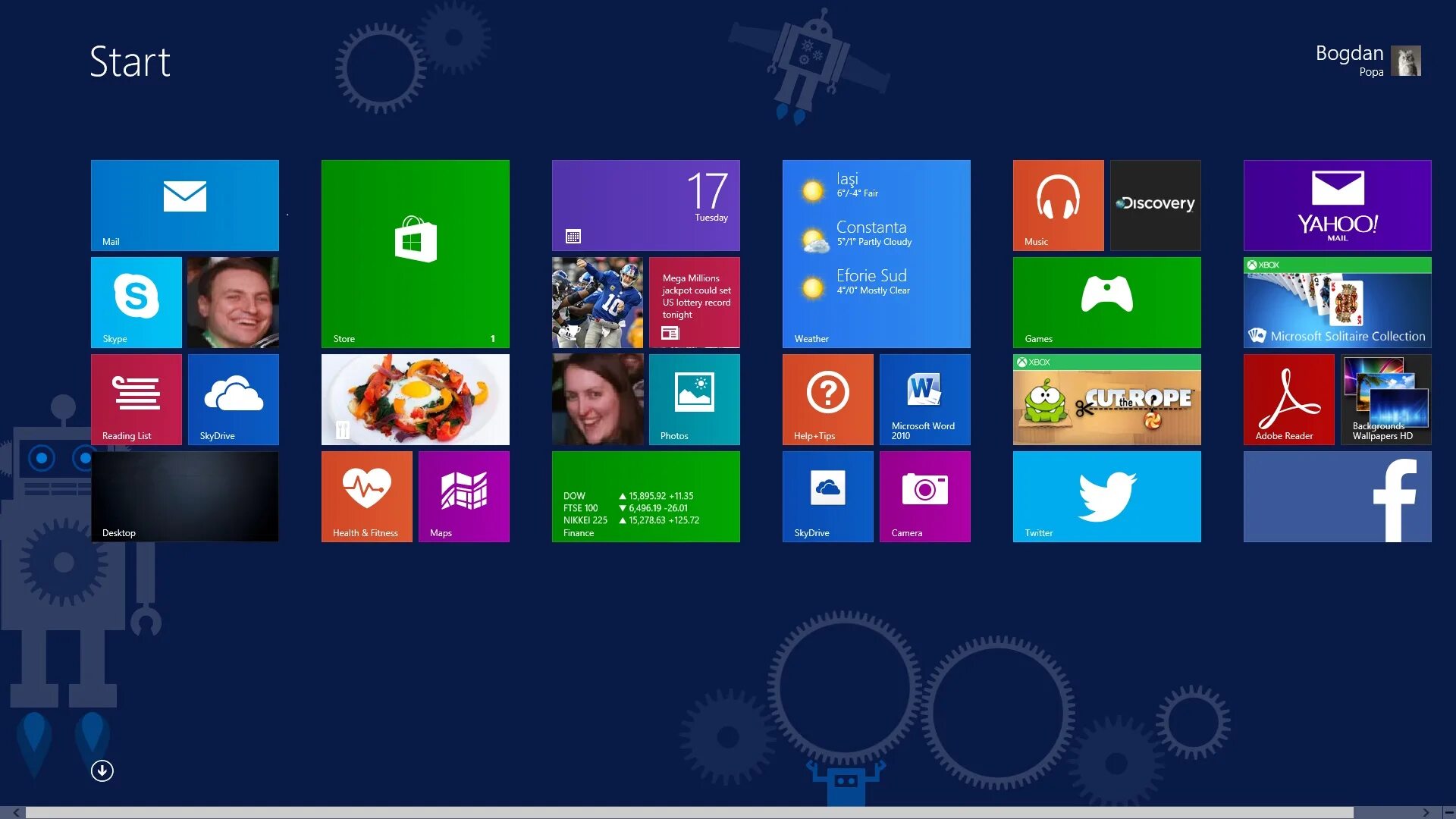This screenshot has width=1456, height=819.
Task: Open Microsoft Word 2010 tile
Action: point(924,399)
